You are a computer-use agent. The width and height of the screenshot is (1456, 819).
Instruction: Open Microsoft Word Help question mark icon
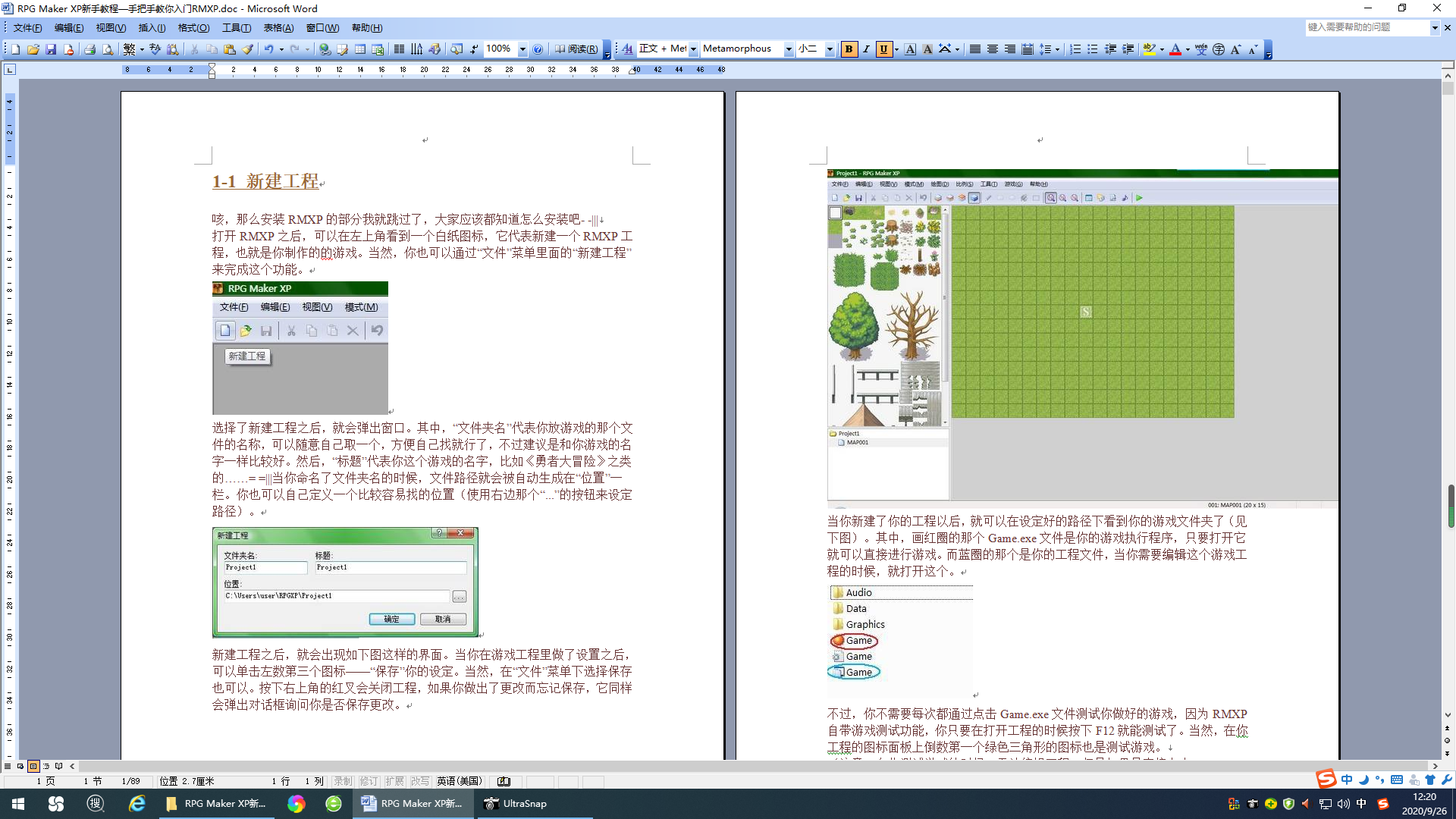(x=538, y=49)
